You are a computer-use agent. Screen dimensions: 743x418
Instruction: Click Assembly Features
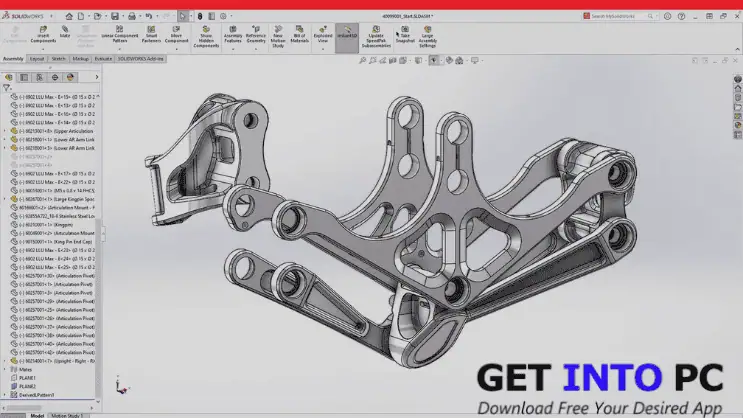(x=233, y=35)
